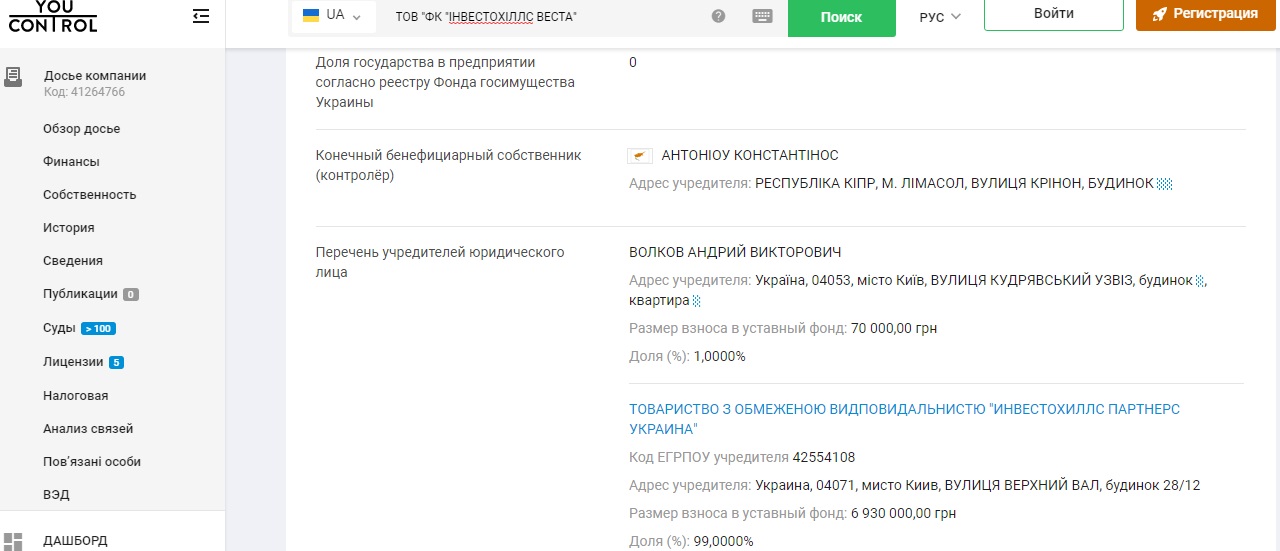1280x551 pixels.
Task: Click the > 100 badge next to Суды
Action: (98, 329)
